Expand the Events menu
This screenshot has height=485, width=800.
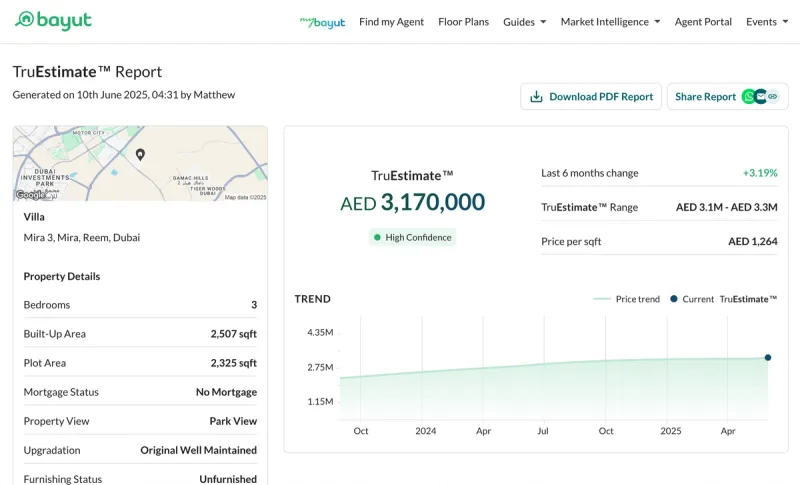pyautogui.click(x=767, y=22)
